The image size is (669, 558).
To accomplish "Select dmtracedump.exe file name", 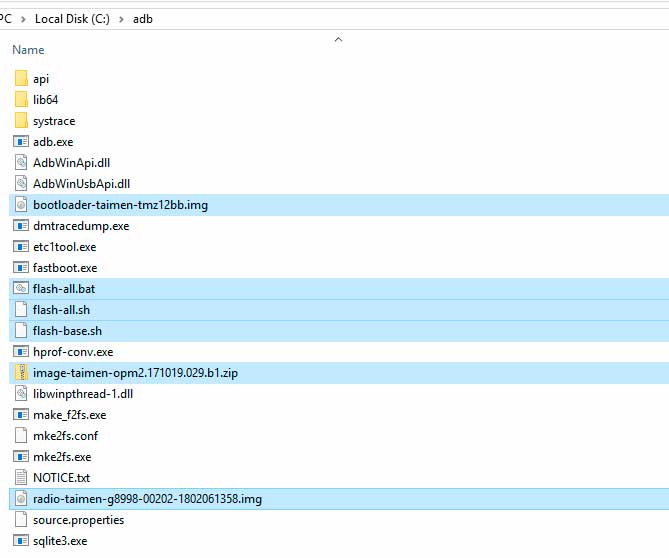I will point(81,226).
